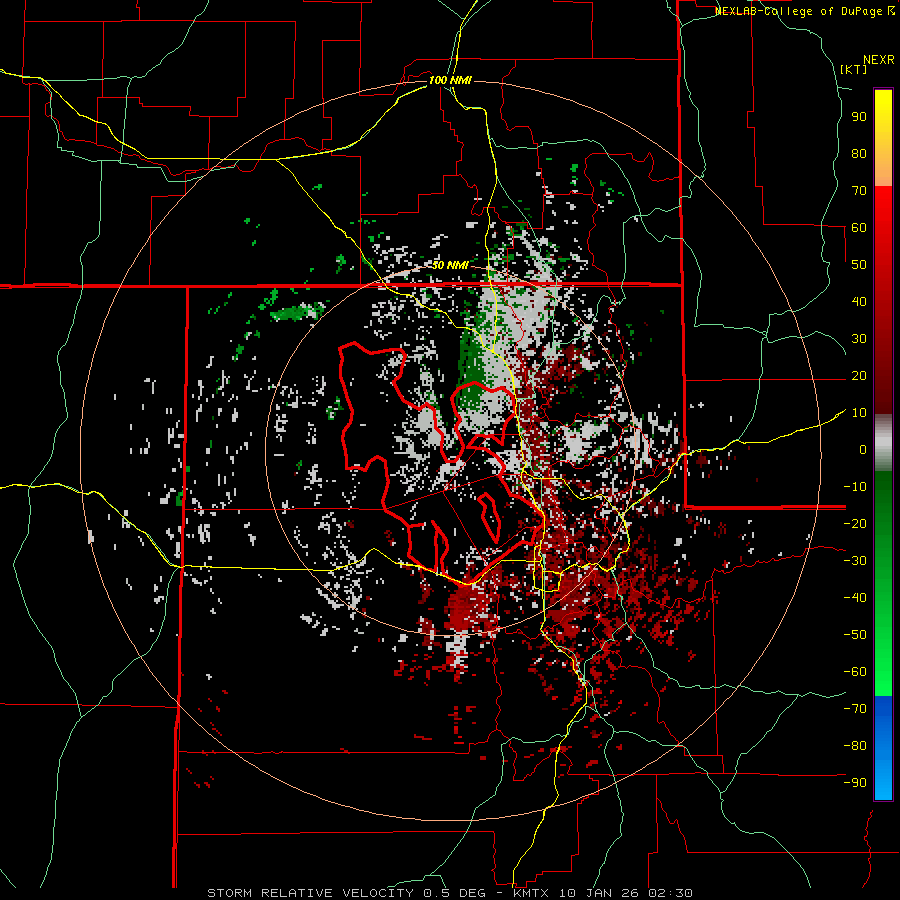Click the 0 knot scale value
Screen dimensions: 900x900
coord(863,449)
